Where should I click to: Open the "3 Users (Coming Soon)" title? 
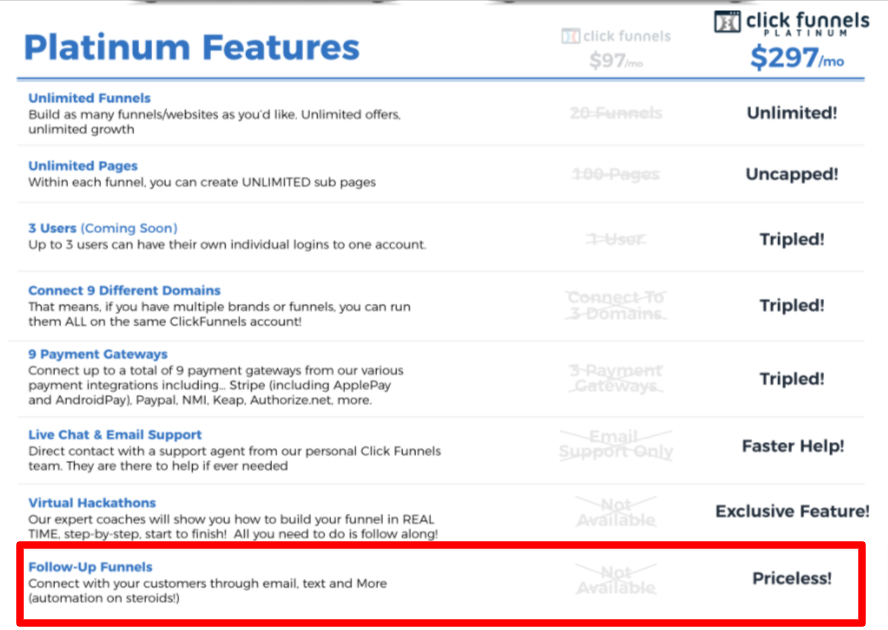click(103, 228)
